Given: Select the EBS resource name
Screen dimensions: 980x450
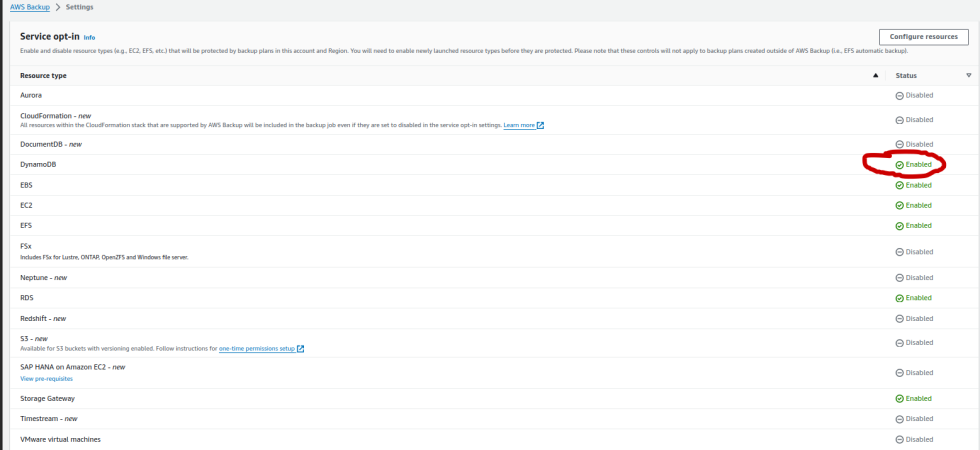Looking at the screenshot, I should (26, 185).
